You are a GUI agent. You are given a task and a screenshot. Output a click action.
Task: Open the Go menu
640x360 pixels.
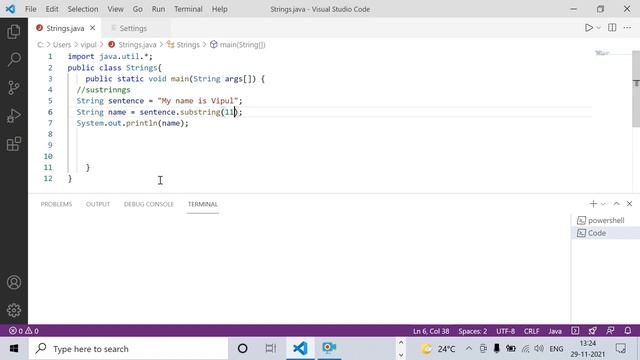pos(138,9)
